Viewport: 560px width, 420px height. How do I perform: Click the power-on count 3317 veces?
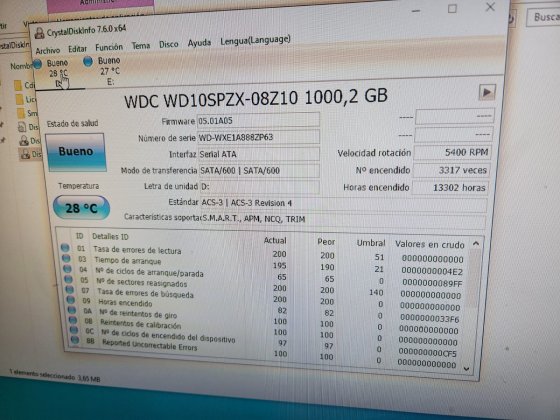pyautogui.click(x=451, y=170)
